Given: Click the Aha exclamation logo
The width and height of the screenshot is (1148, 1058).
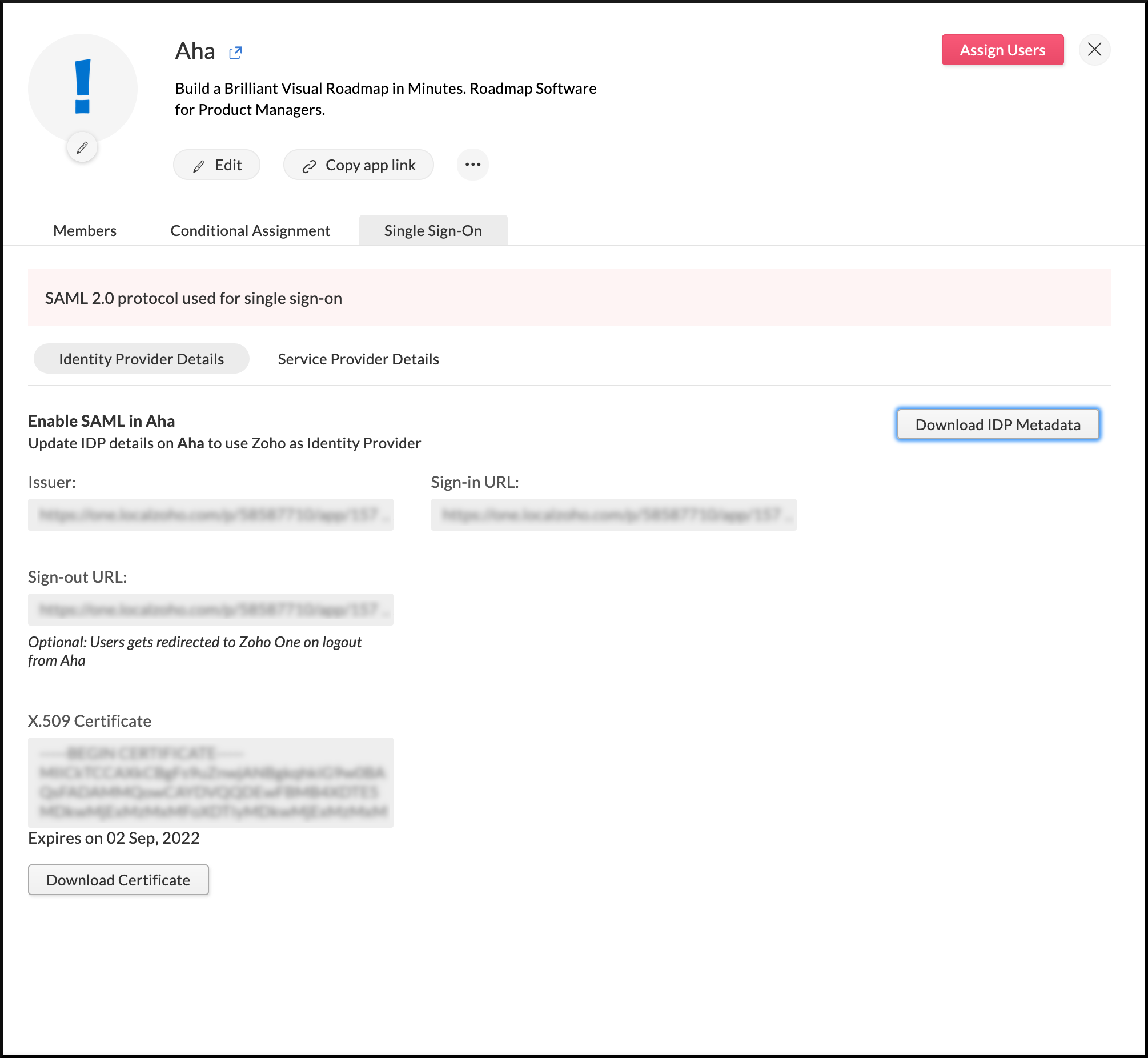Looking at the screenshot, I should pos(83,87).
